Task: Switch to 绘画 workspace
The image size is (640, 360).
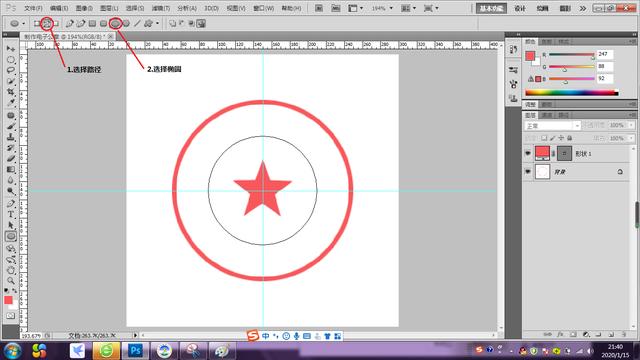Action: pyautogui.click(x=542, y=8)
